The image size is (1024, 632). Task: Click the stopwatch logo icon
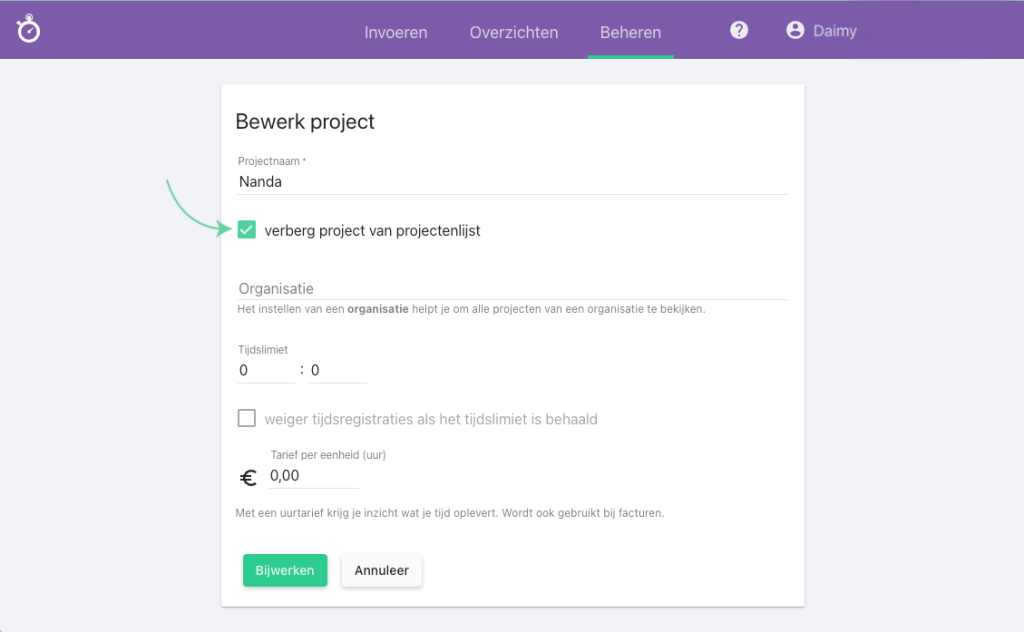pyautogui.click(x=28, y=29)
